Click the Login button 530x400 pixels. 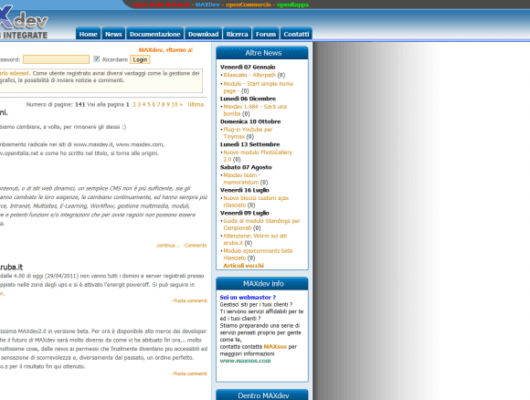pyautogui.click(x=140, y=60)
